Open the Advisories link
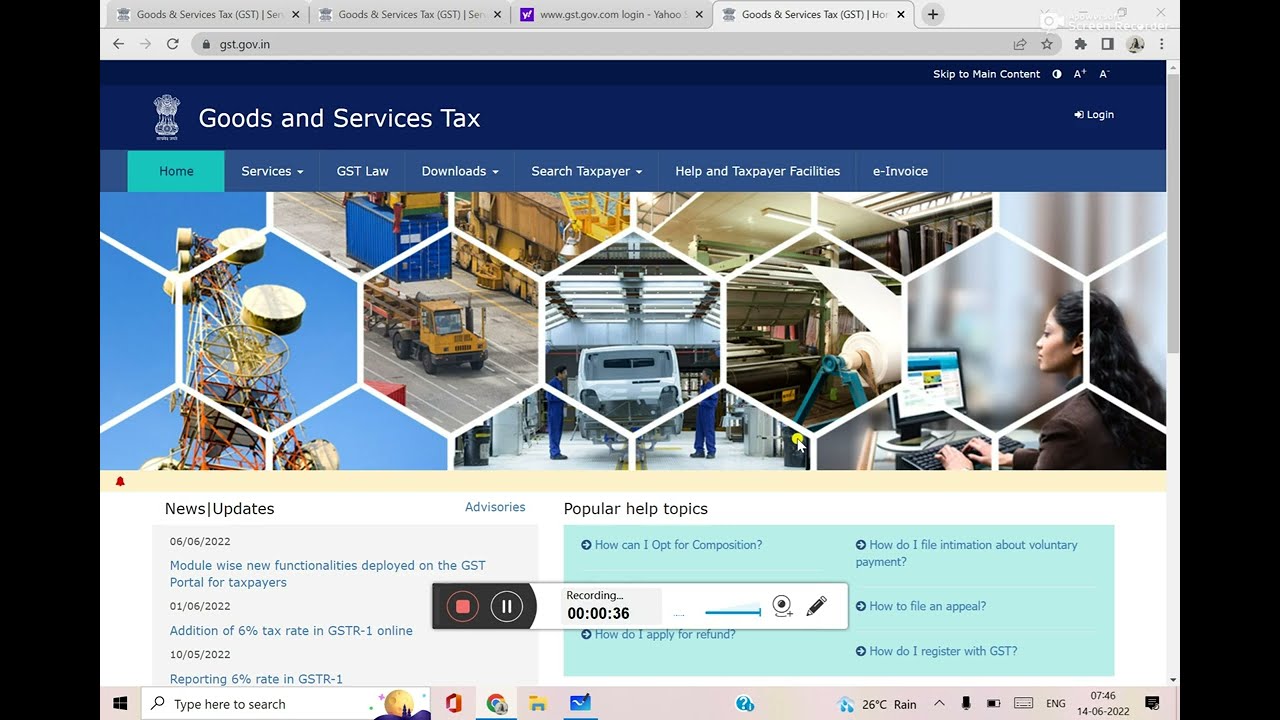This screenshot has width=1280, height=720. 495,507
